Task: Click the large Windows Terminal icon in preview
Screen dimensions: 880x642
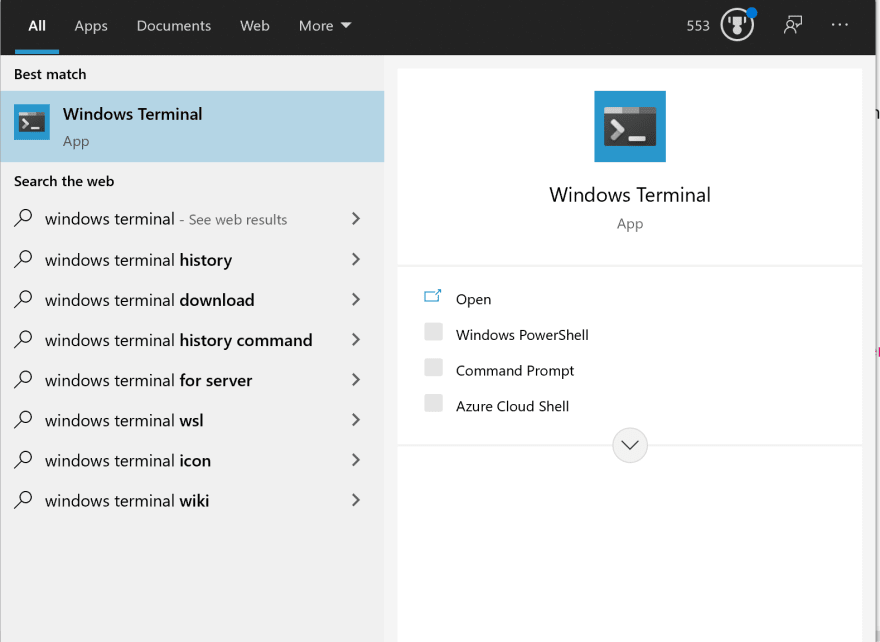Action: 630,126
